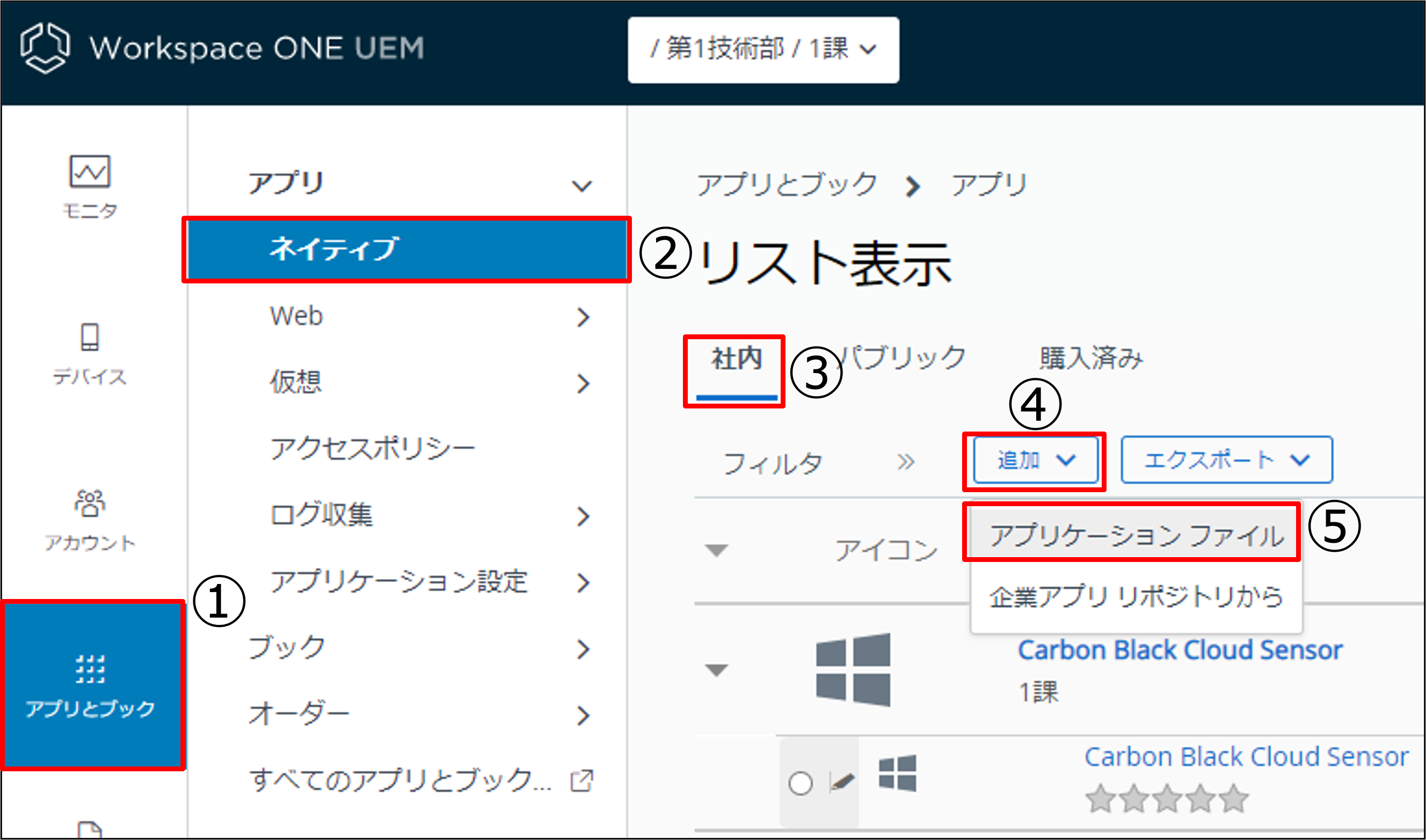Open アクセスポリシー menu item
This screenshot has height=840, width=1426.
pyautogui.click(x=372, y=449)
